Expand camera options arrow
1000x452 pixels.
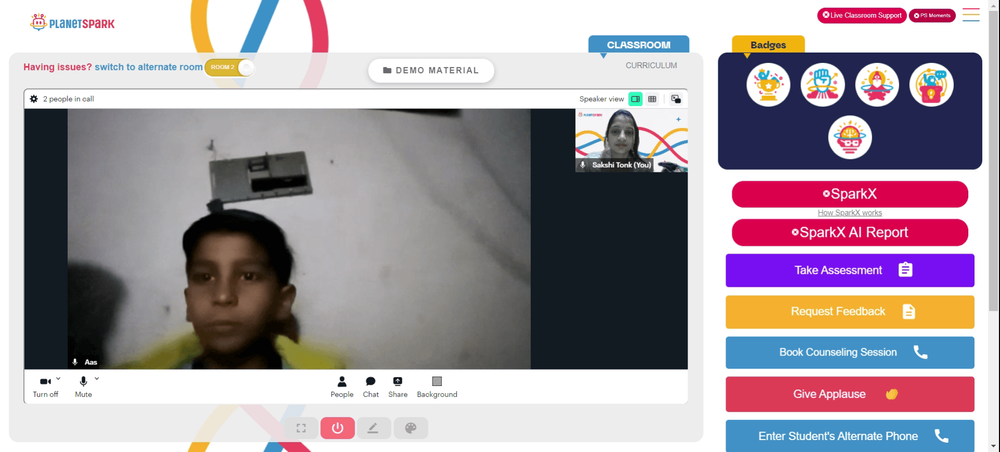click(x=58, y=378)
